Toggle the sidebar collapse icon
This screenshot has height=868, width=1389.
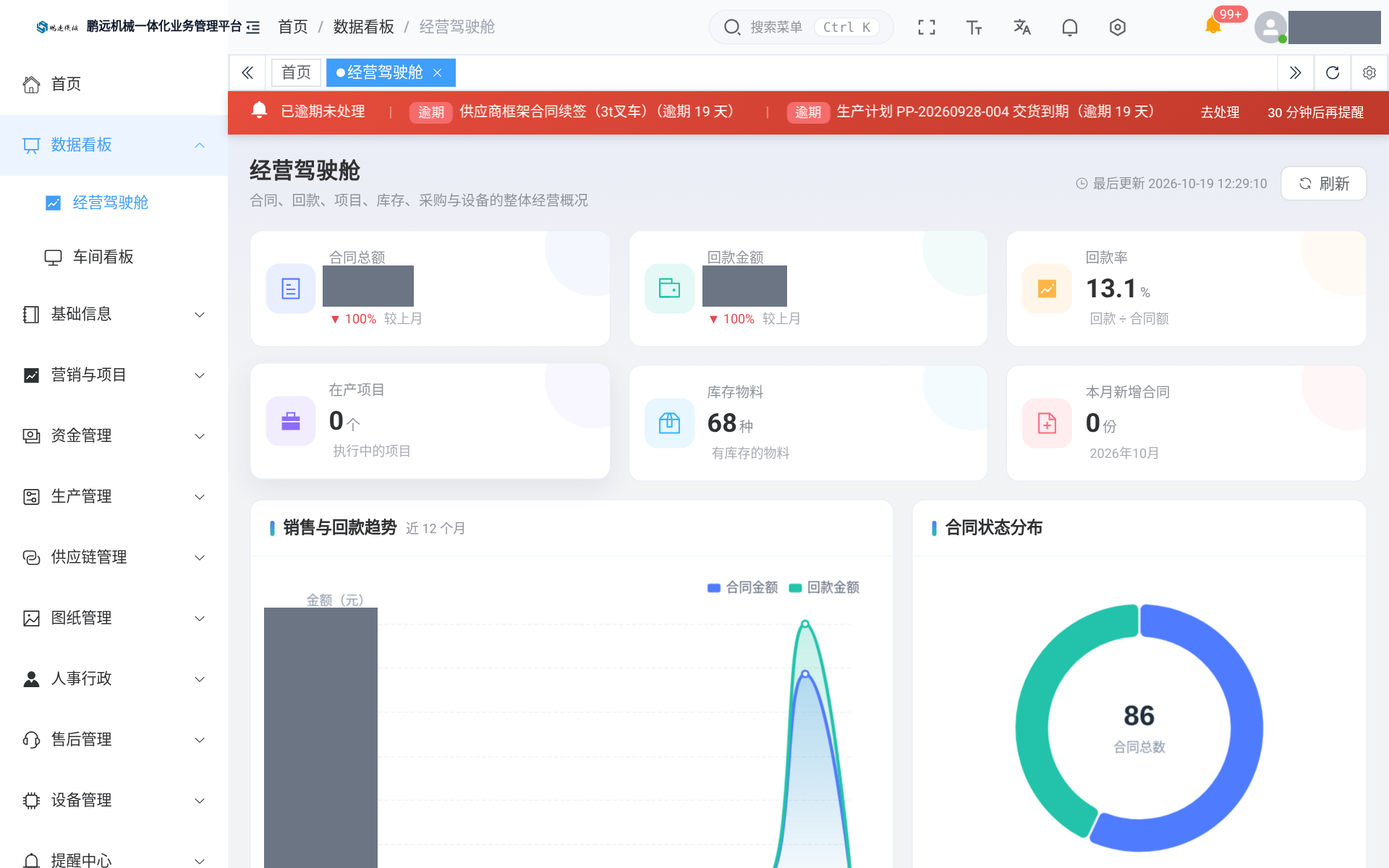click(253, 27)
